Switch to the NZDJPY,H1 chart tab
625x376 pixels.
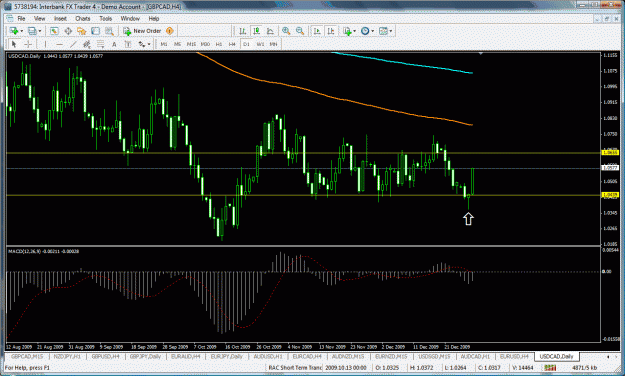(67, 356)
